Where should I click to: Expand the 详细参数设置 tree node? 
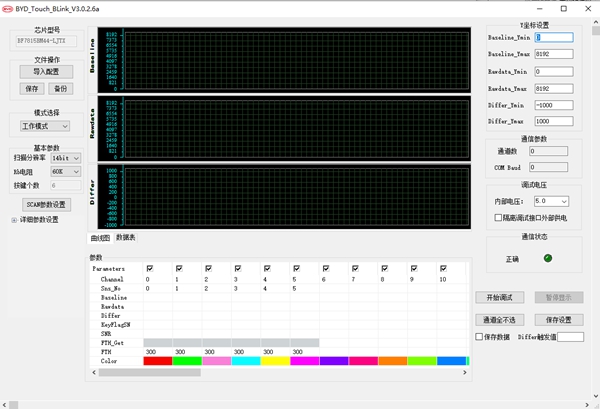[x=14, y=220]
